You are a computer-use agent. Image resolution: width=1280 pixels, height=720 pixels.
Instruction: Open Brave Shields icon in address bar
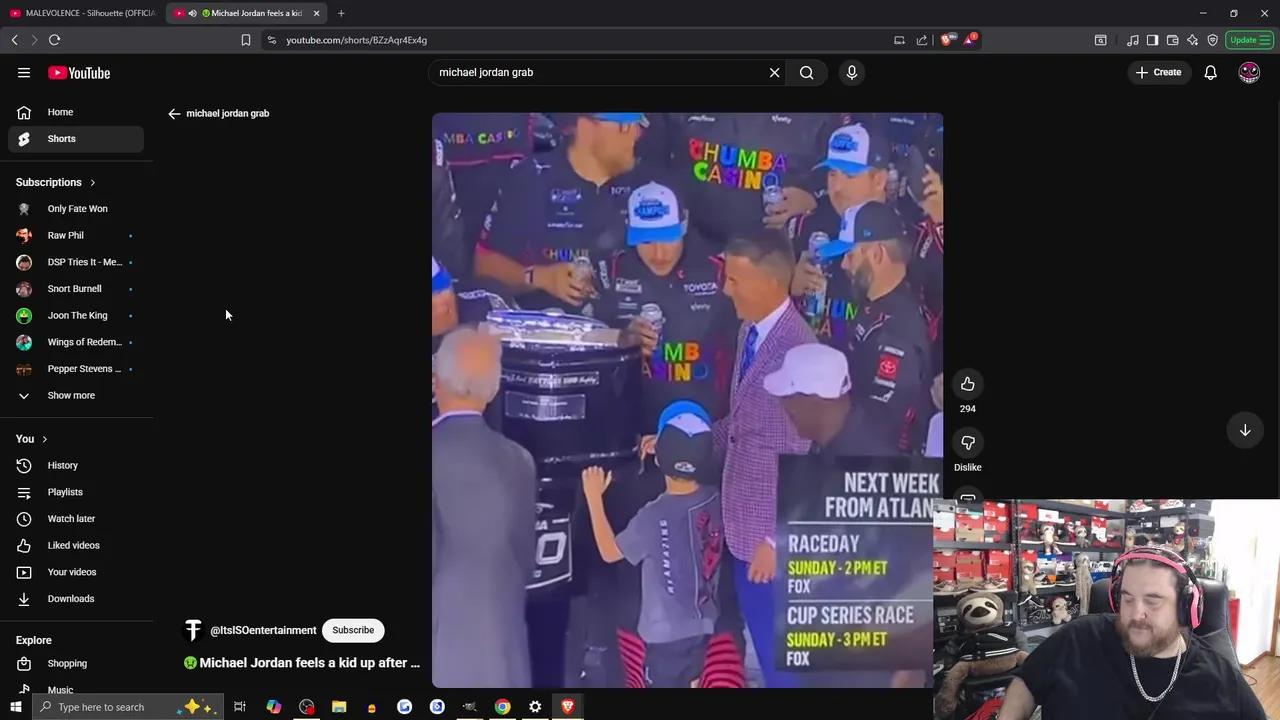click(947, 40)
